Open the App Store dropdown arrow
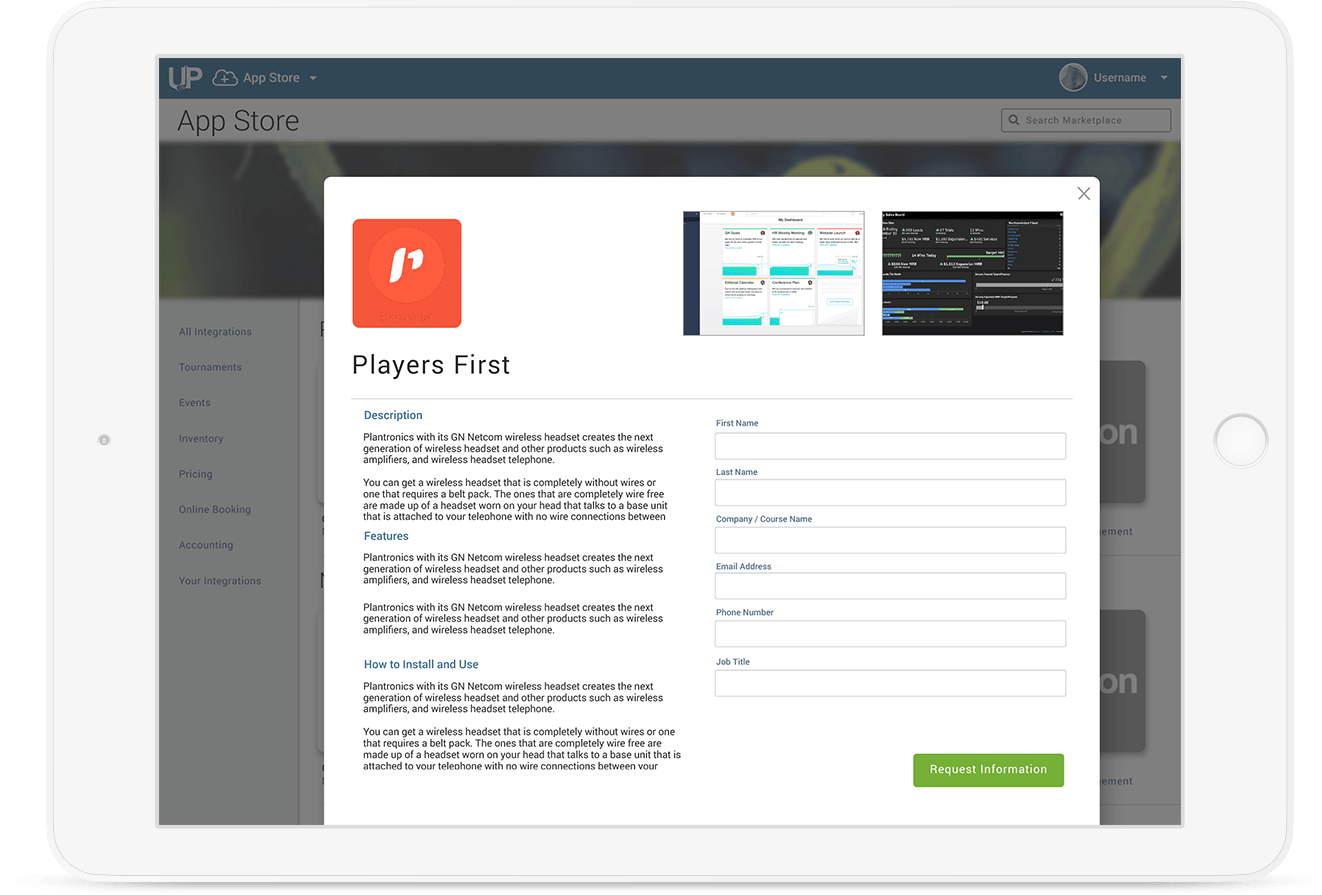Image resolution: width=1322 pixels, height=895 pixels. pos(313,78)
